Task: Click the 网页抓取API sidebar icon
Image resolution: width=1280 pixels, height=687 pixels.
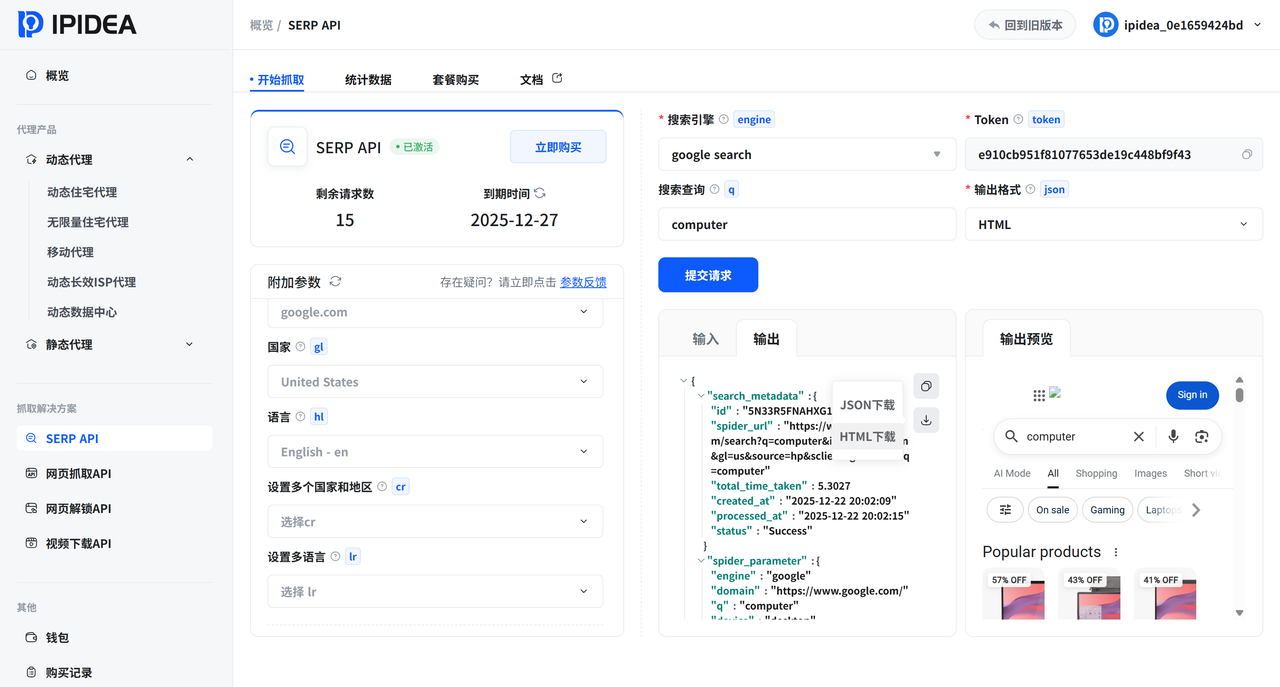Action: tap(31, 473)
